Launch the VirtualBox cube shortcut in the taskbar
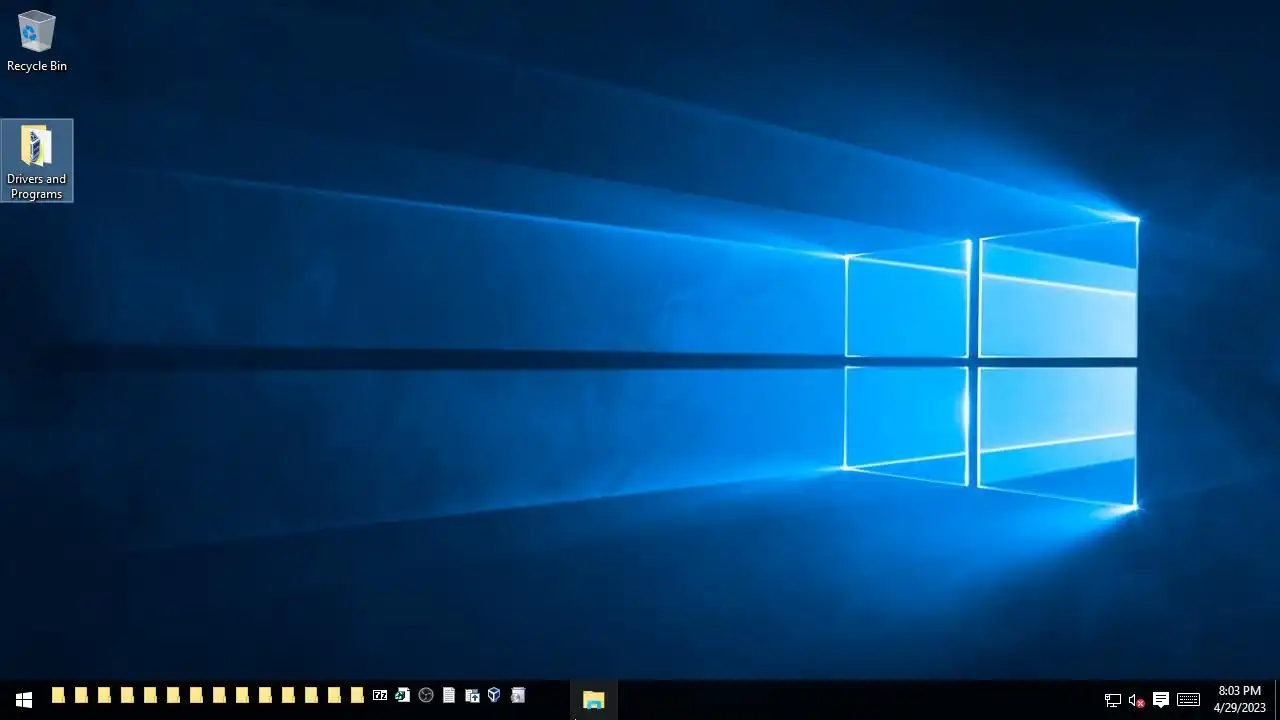 (494, 695)
